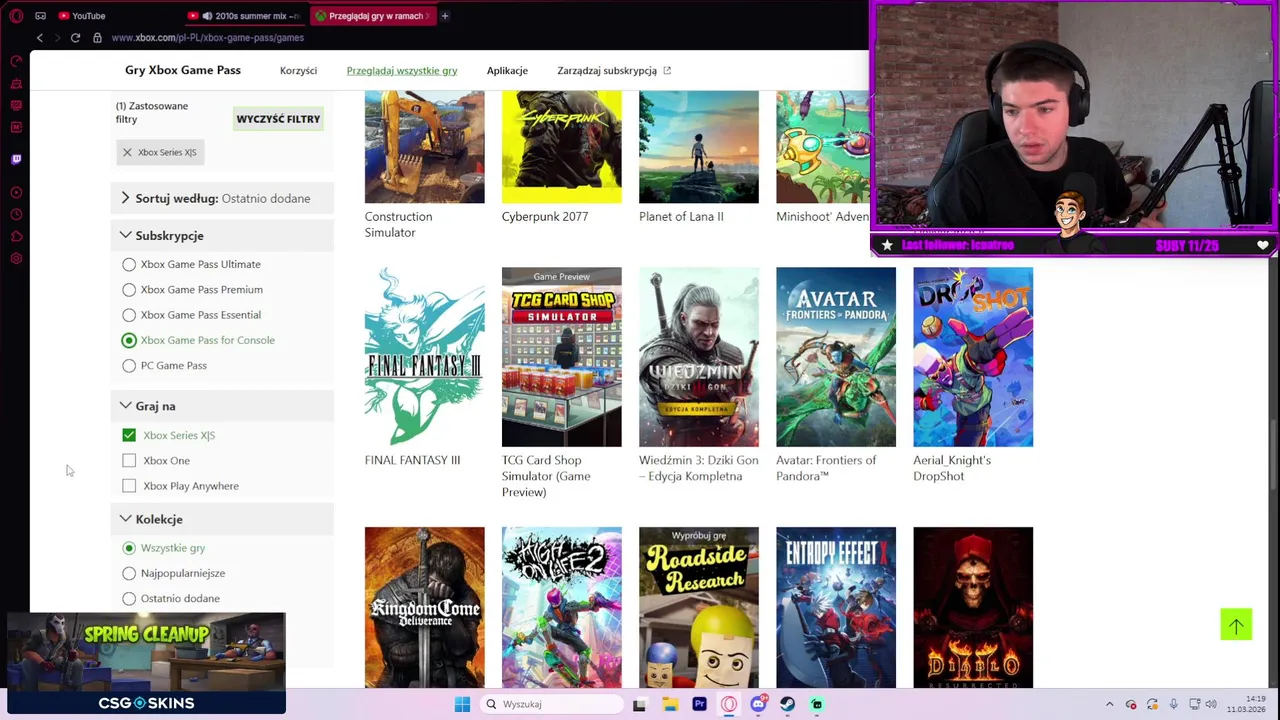
Task: Enable Xbox Play Anywhere checkbox
Action: (129, 486)
